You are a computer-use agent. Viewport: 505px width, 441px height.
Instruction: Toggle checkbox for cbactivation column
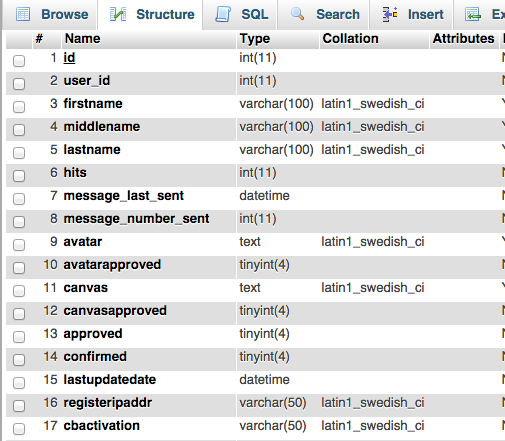click(x=19, y=429)
